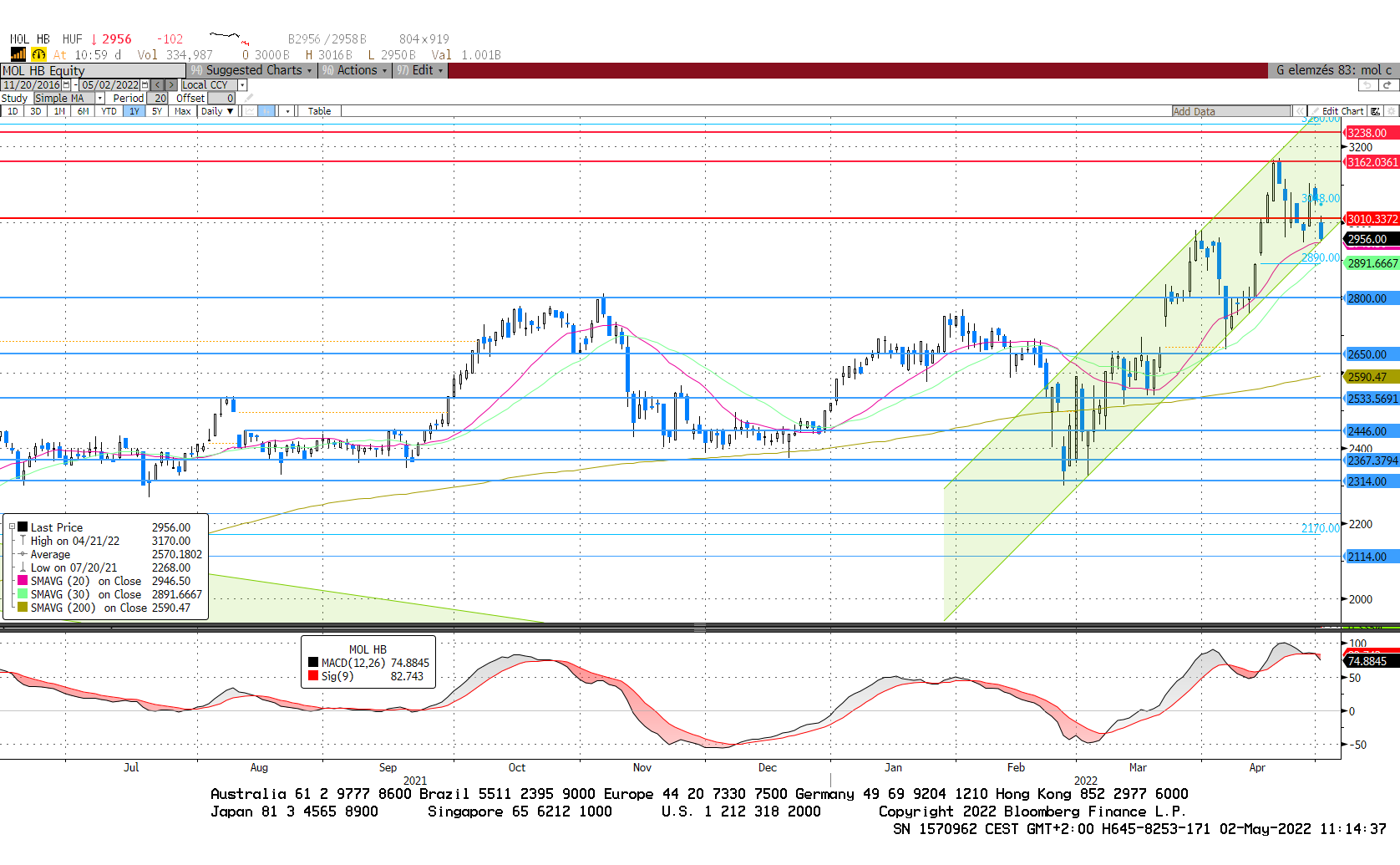Collapse the Last Price legend tree
This screenshot has width=1400, height=865.
coord(12,527)
